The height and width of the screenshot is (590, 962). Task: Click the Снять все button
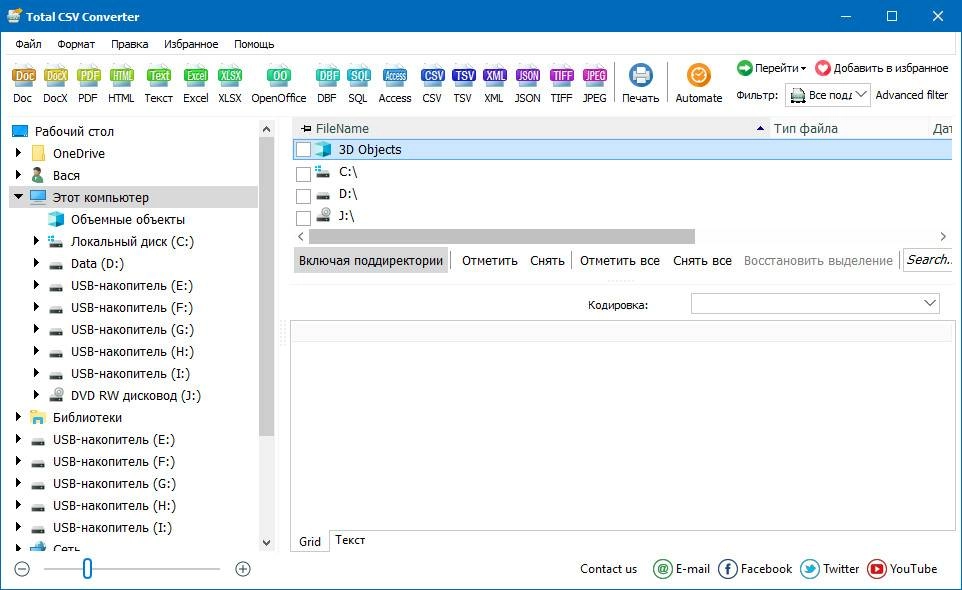702,261
